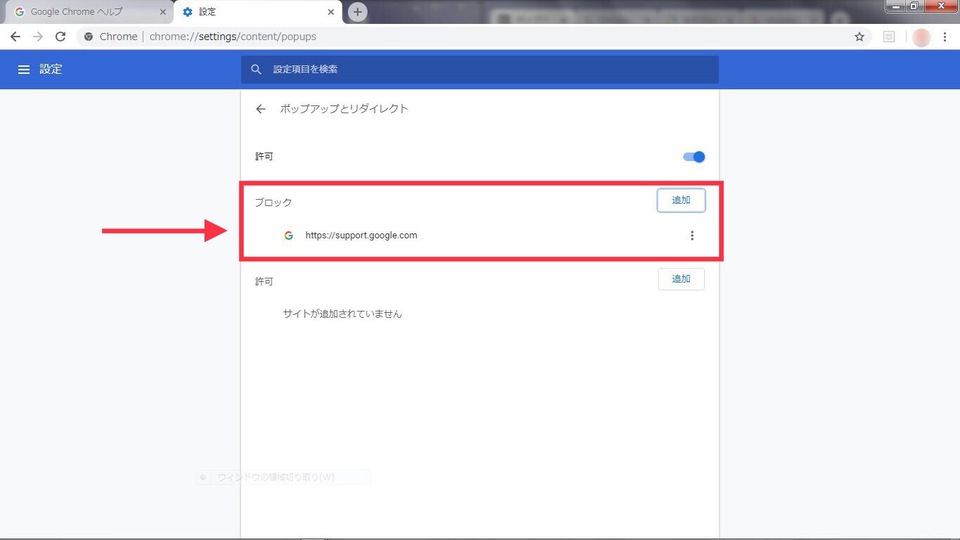Click 追加 button in ブロック section
The width and height of the screenshot is (960, 540).
click(x=681, y=200)
